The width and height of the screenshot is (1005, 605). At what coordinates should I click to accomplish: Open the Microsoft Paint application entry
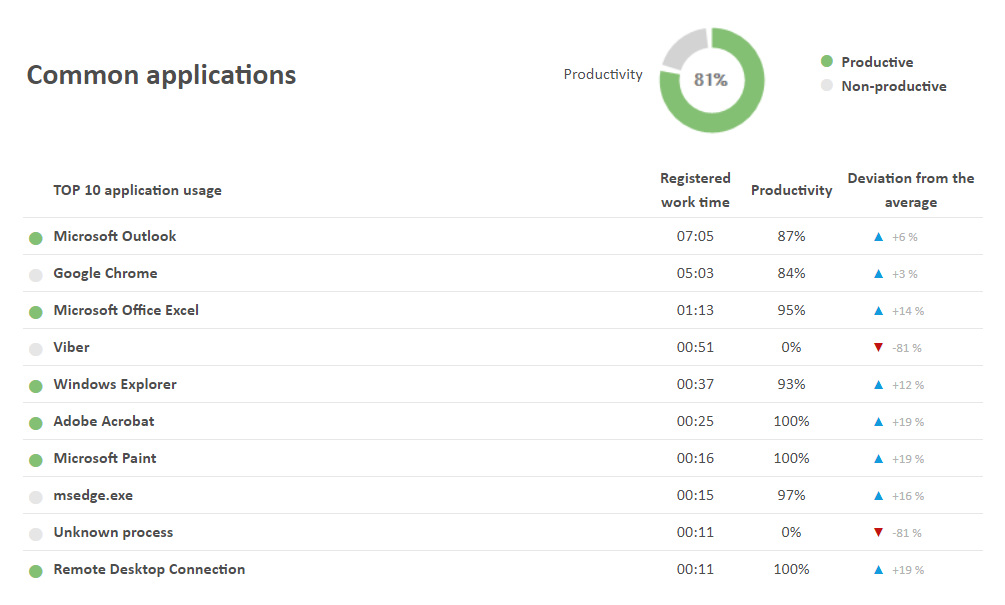[x=105, y=459]
